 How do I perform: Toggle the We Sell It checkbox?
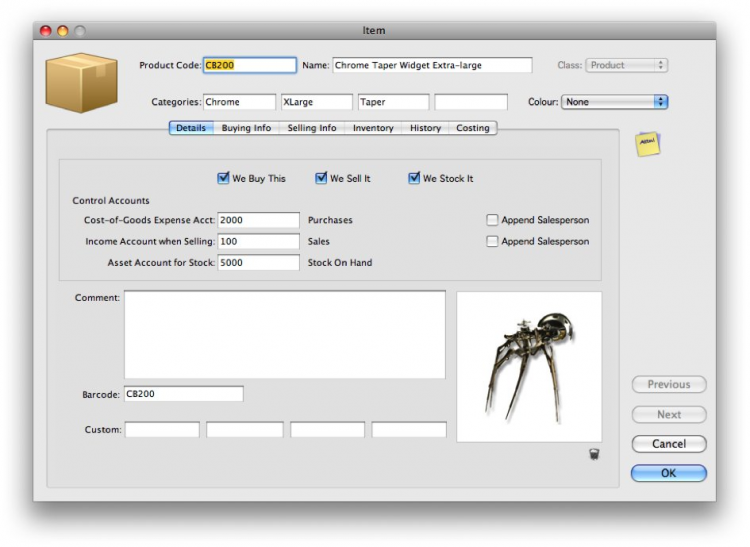coord(321,179)
